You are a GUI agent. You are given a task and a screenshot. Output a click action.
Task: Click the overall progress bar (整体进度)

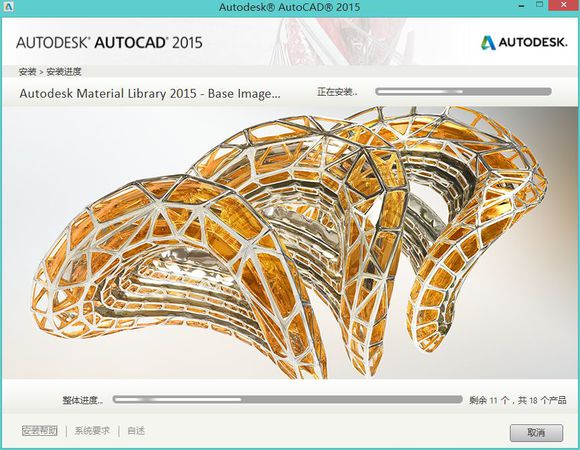click(288, 399)
